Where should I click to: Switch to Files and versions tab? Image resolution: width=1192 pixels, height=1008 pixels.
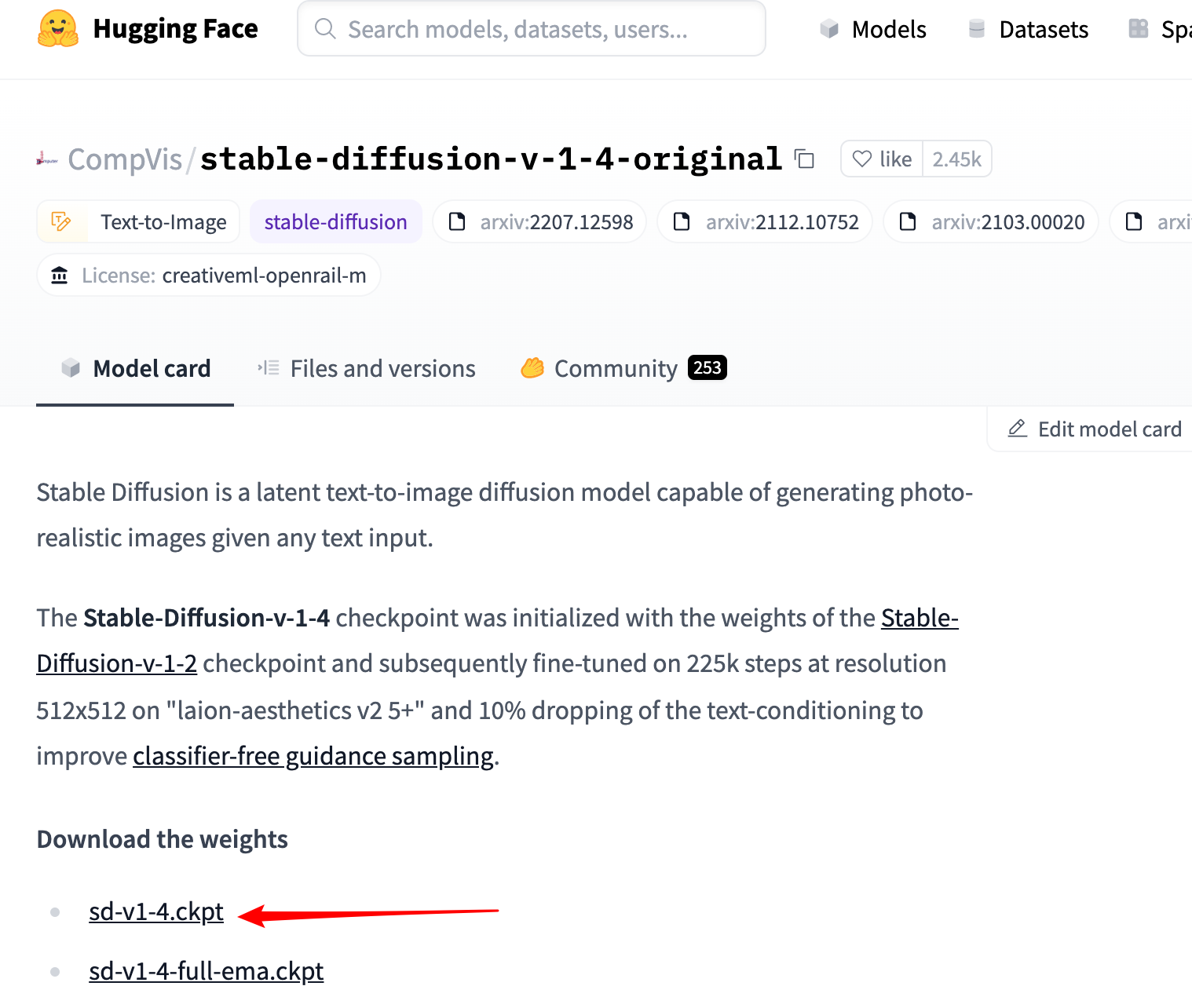367,368
